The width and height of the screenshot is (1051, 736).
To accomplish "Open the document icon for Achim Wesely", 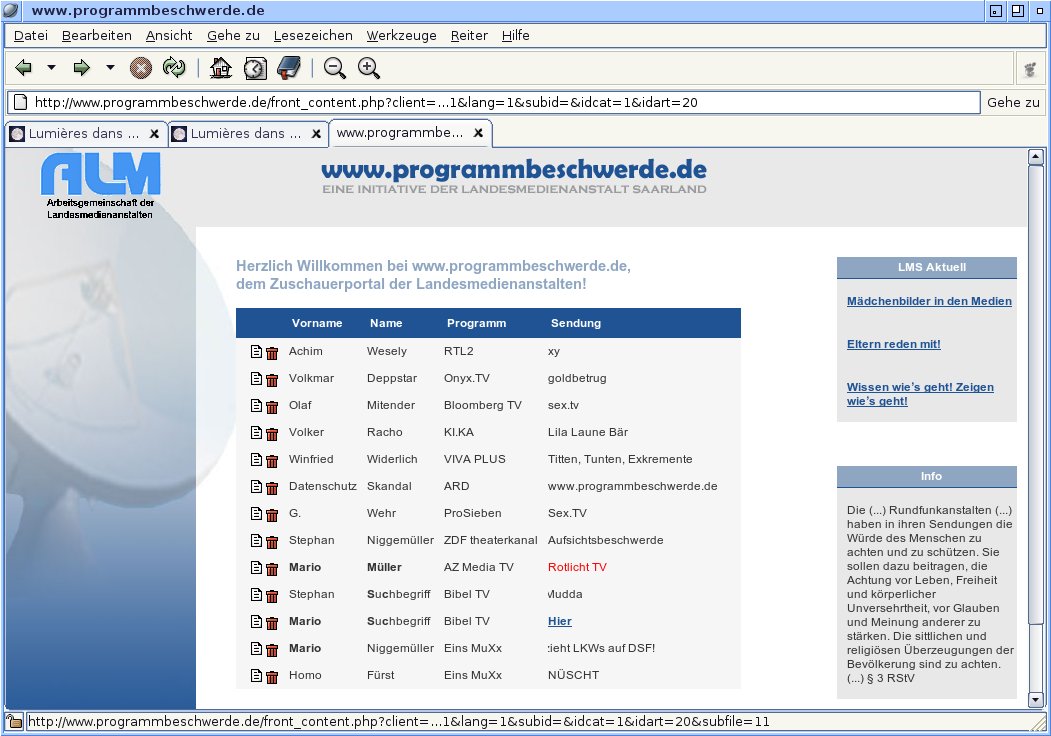I will click(x=256, y=351).
